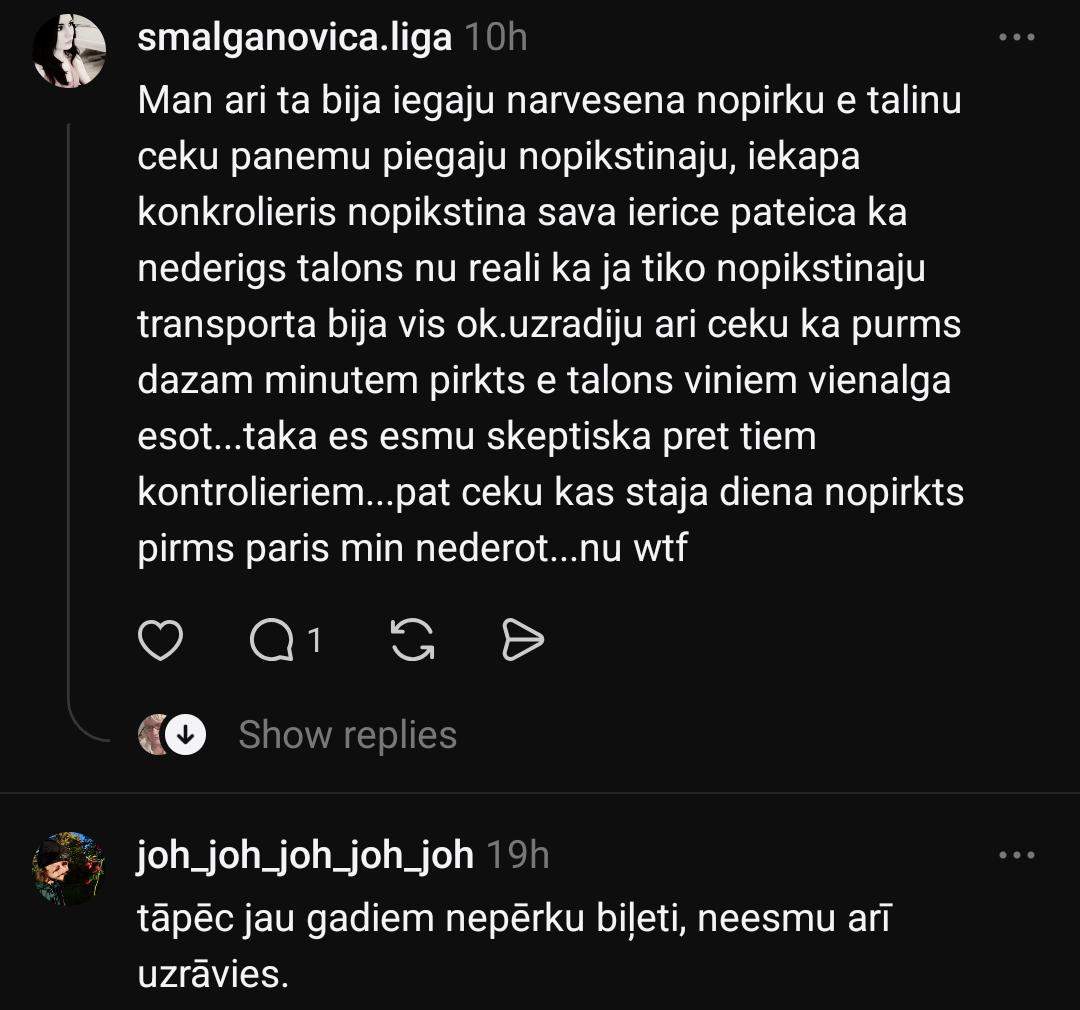Like the smalganovica.liga post with heart icon

[160, 641]
